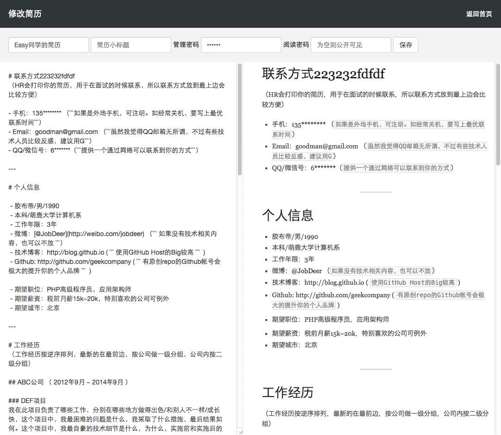Click the 修改简历 page title
This screenshot has height=435, width=501.
25,14
